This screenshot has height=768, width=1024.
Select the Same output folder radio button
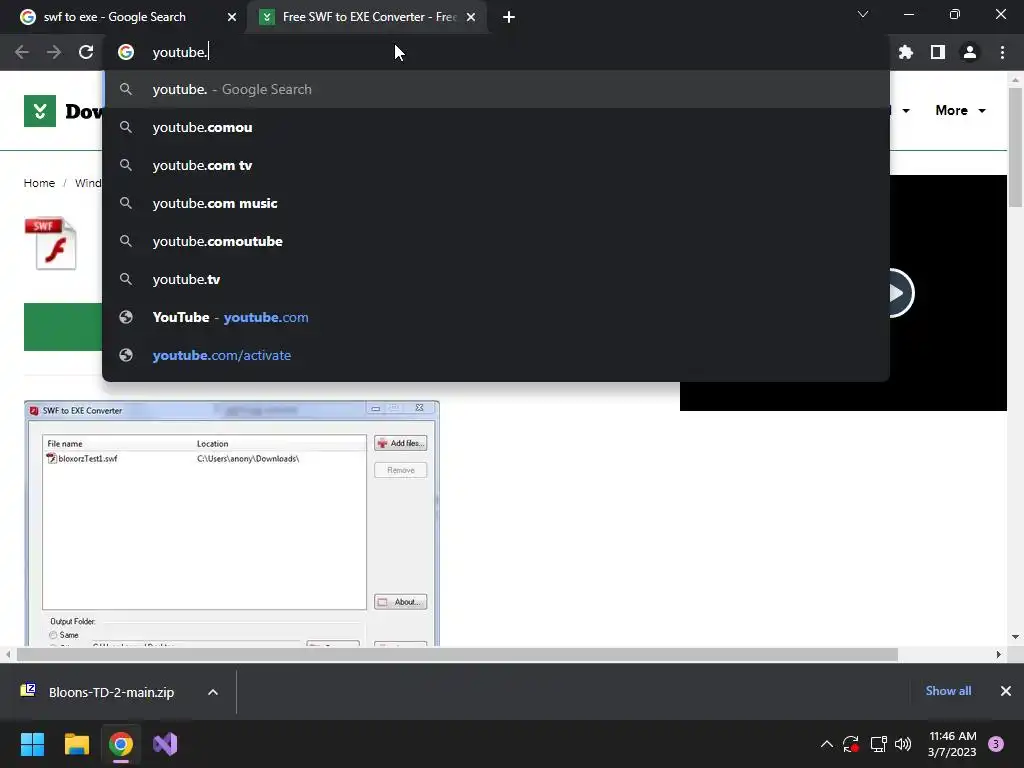[x=54, y=635]
